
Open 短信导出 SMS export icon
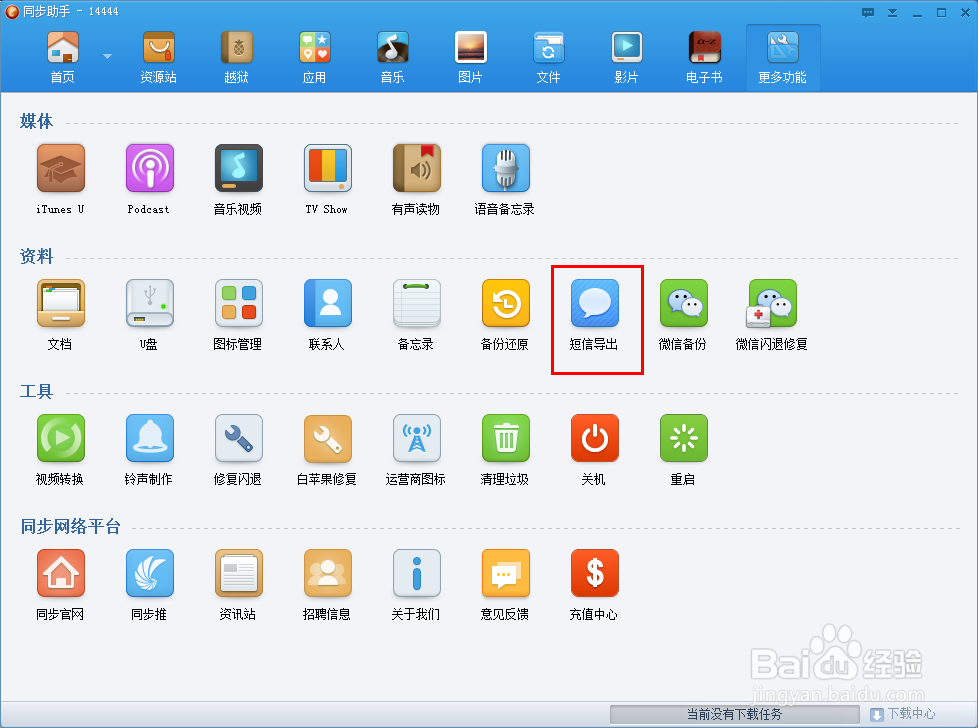point(595,303)
